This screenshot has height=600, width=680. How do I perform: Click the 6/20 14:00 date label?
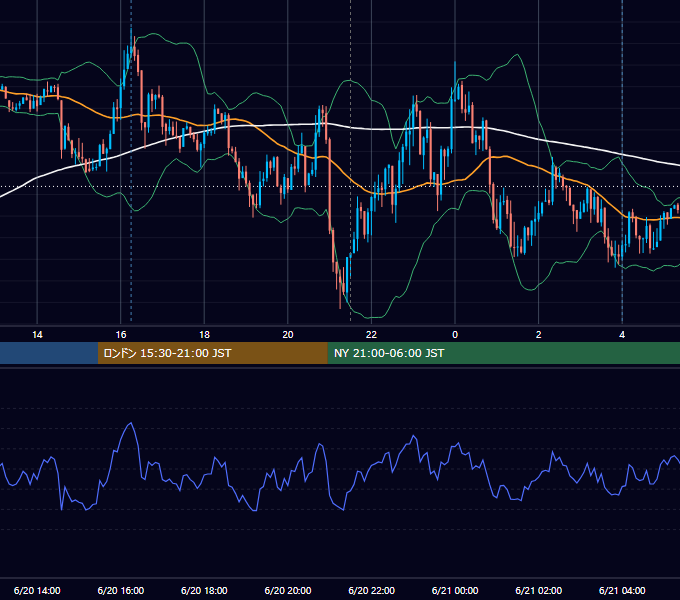tap(37, 590)
